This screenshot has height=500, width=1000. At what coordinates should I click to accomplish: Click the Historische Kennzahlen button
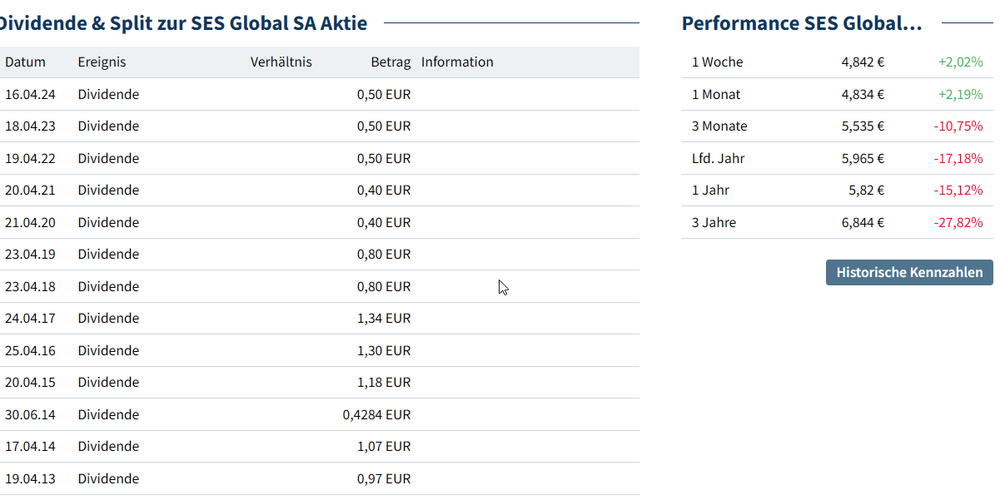click(910, 272)
